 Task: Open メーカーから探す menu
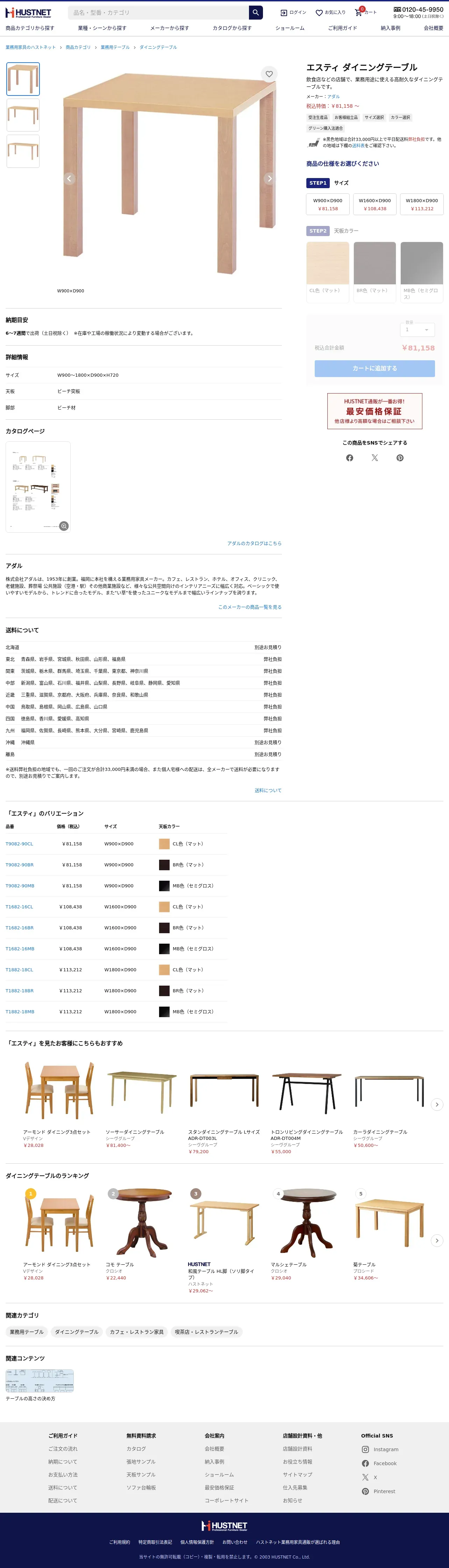[170, 28]
